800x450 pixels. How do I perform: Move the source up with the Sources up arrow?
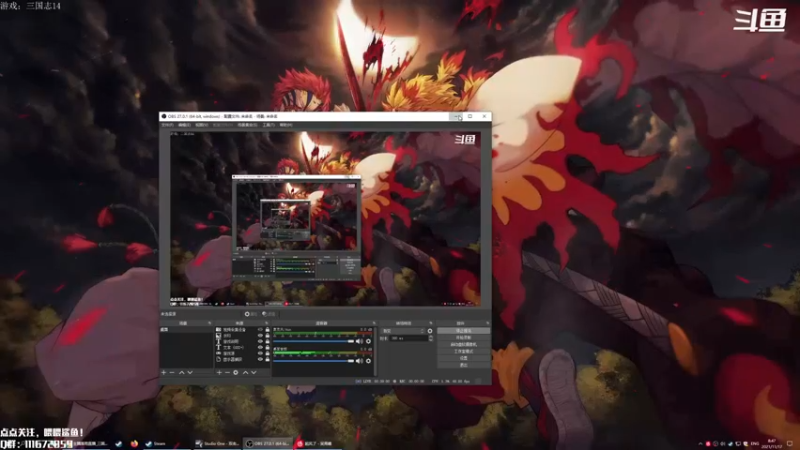click(245, 372)
